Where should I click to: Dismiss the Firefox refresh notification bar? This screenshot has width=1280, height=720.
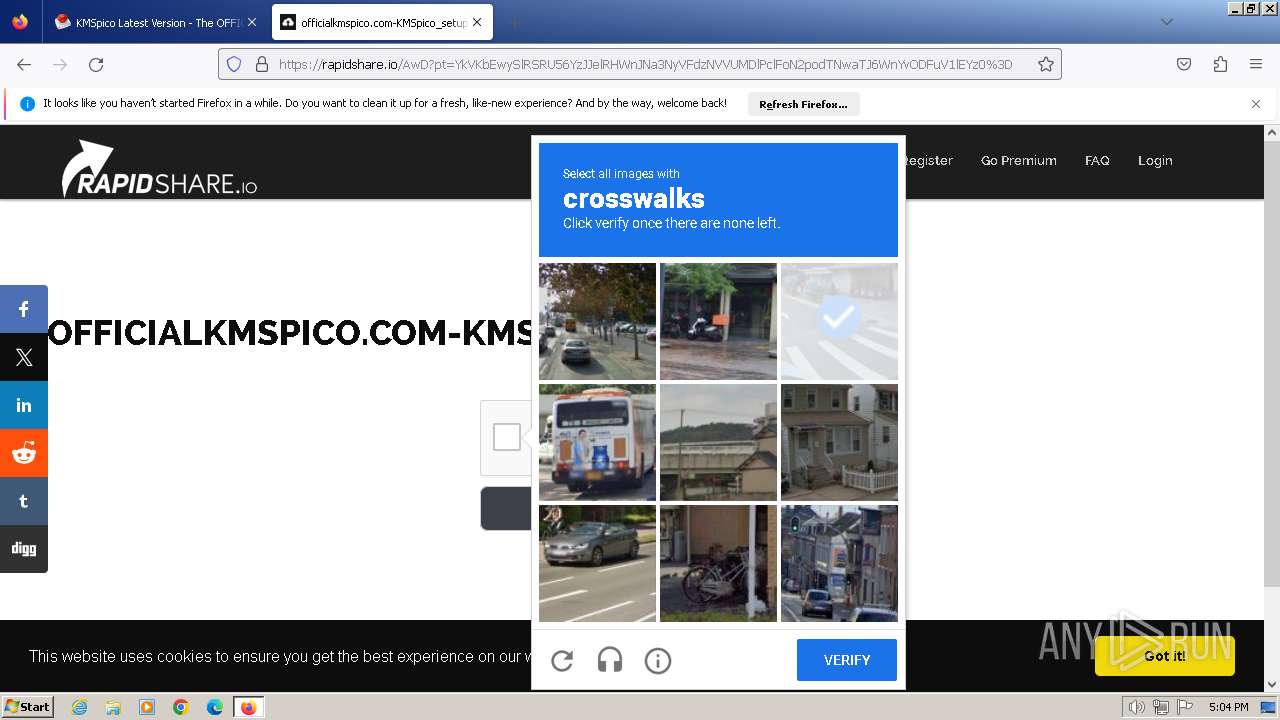click(x=1256, y=104)
